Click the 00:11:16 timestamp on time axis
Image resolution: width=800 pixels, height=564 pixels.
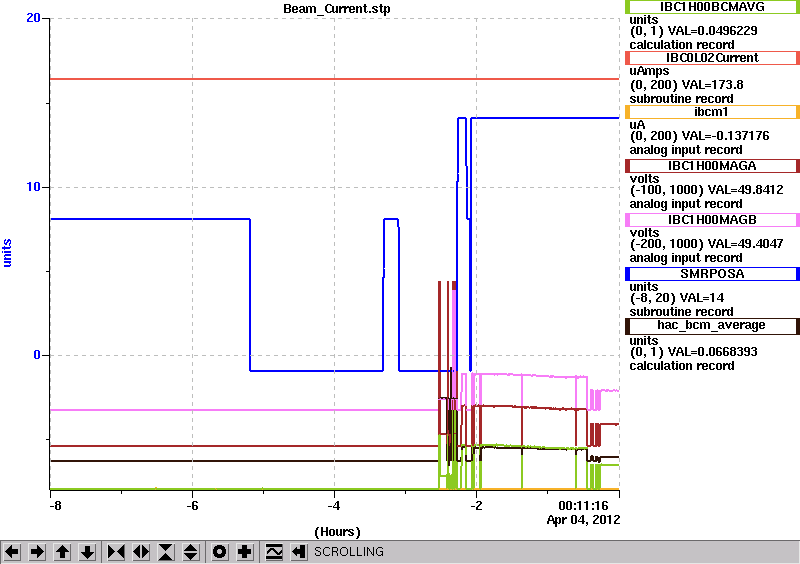583,506
